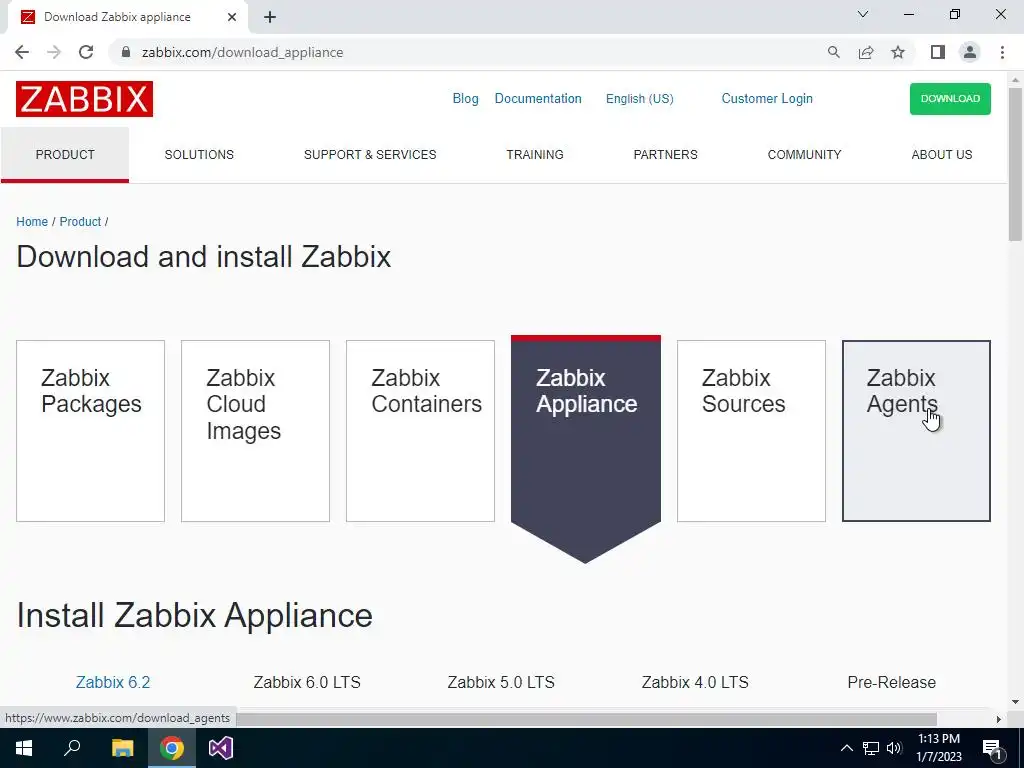
Task: Open taskbar search
Action: (72, 748)
